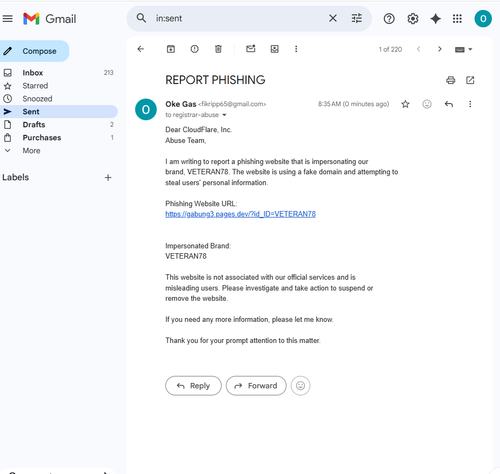
Task: Go back to Sent list arrow
Action: pyautogui.click(x=141, y=49)
